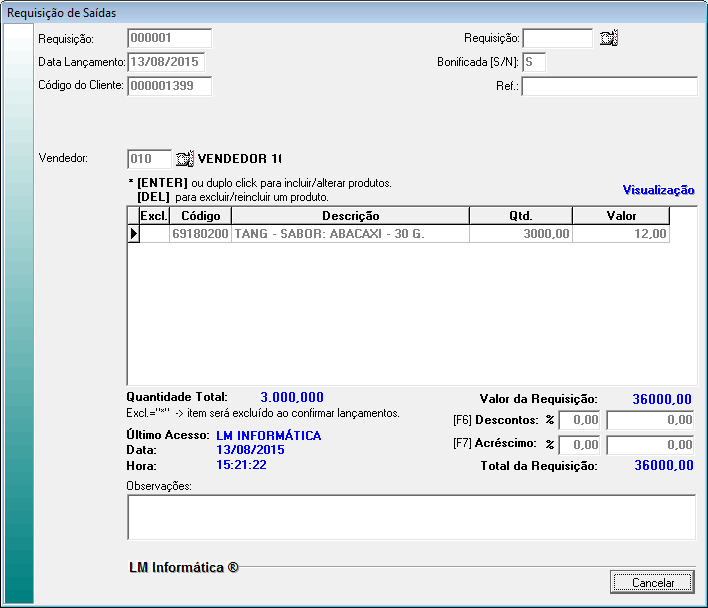The width and height of the screenshot is (708, 608).
Task: Select the Vendedor code field
Action: [x=149, y=158]
